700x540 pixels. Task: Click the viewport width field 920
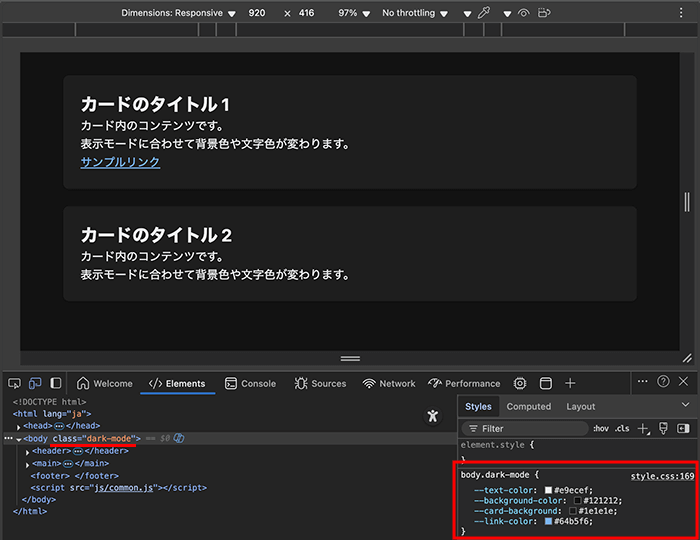click(257, 13)
